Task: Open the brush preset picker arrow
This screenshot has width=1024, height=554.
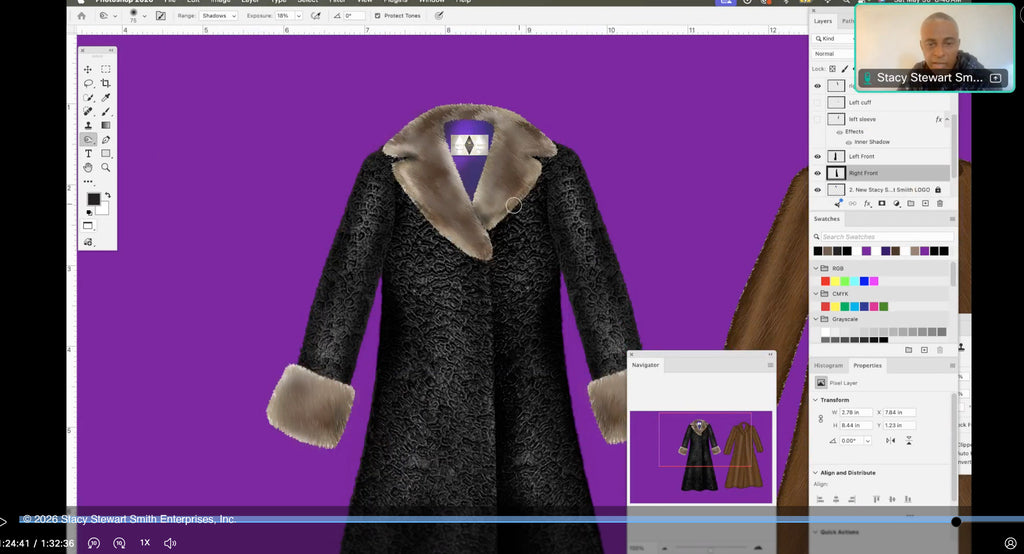Action: (144, 16)
